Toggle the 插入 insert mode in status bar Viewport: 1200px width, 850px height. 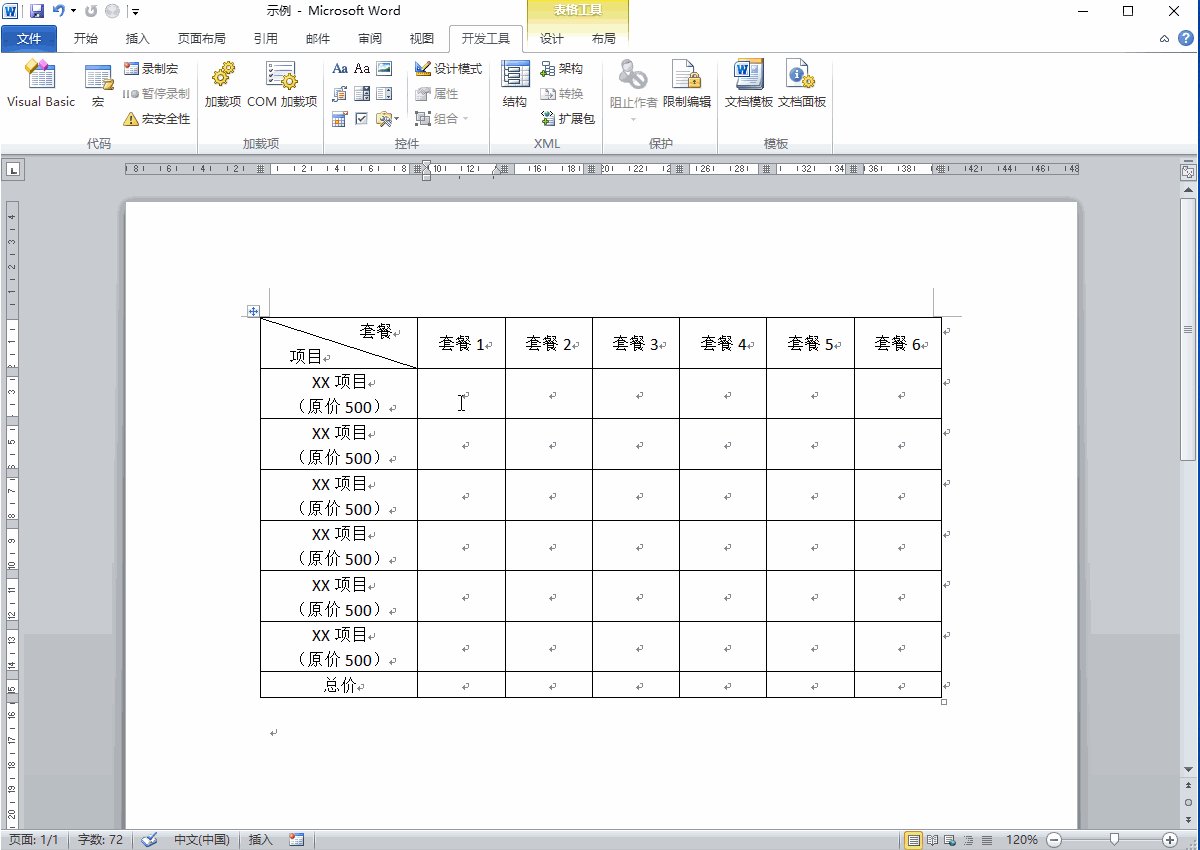tap(260, 840)
